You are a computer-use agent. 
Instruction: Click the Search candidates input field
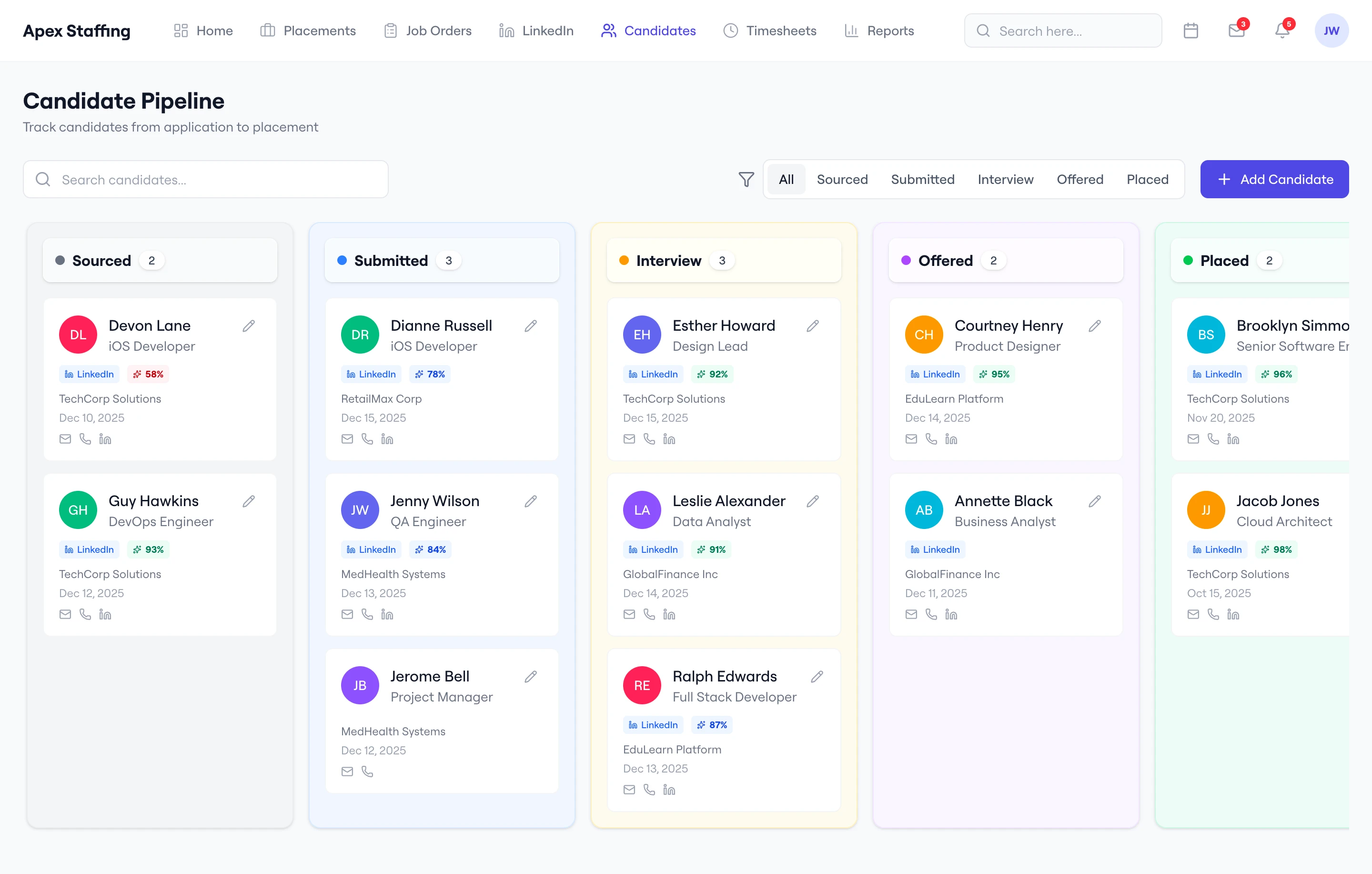(206, 180)
